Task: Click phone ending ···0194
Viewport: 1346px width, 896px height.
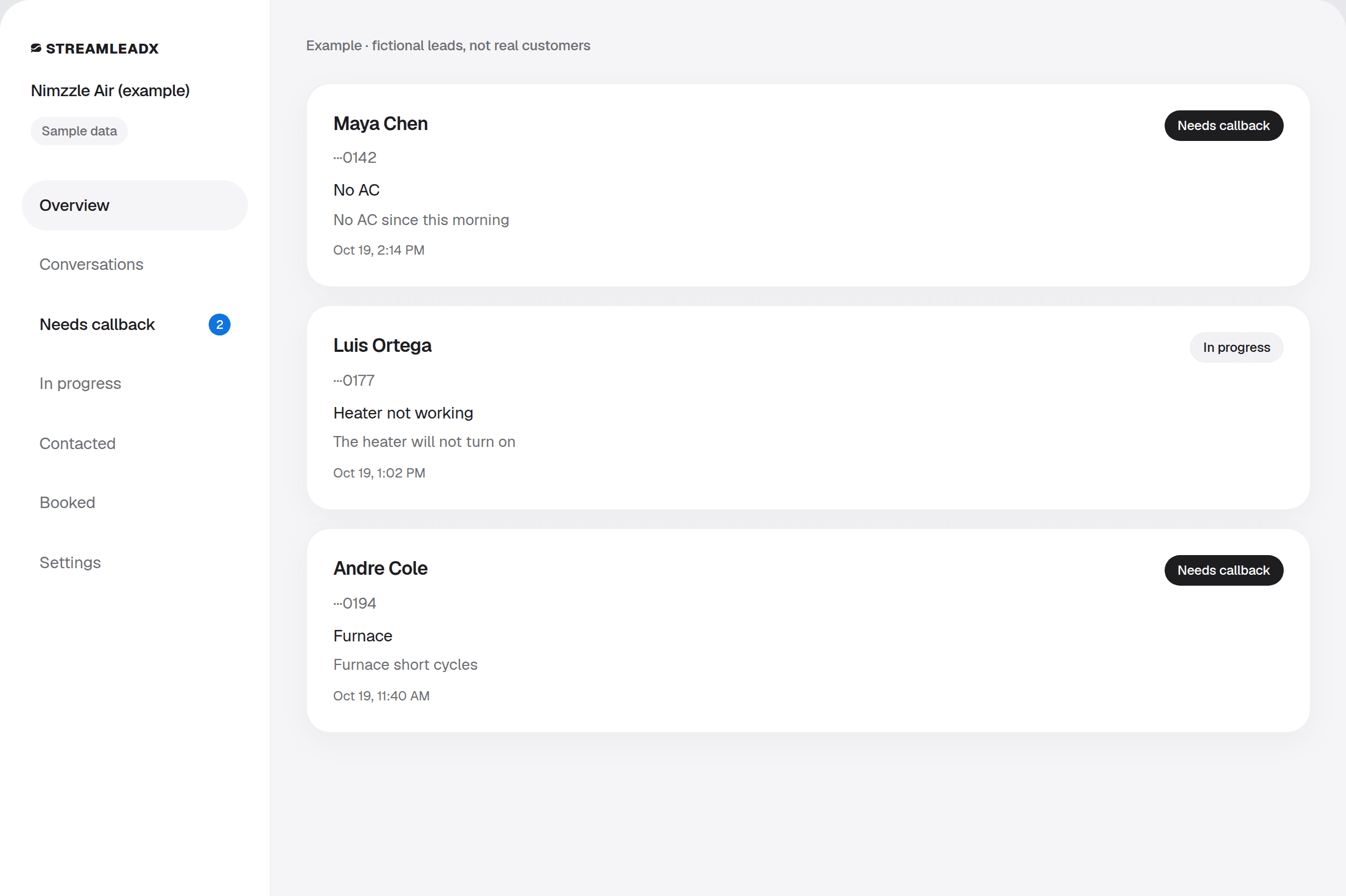Action: click(355, 603)
